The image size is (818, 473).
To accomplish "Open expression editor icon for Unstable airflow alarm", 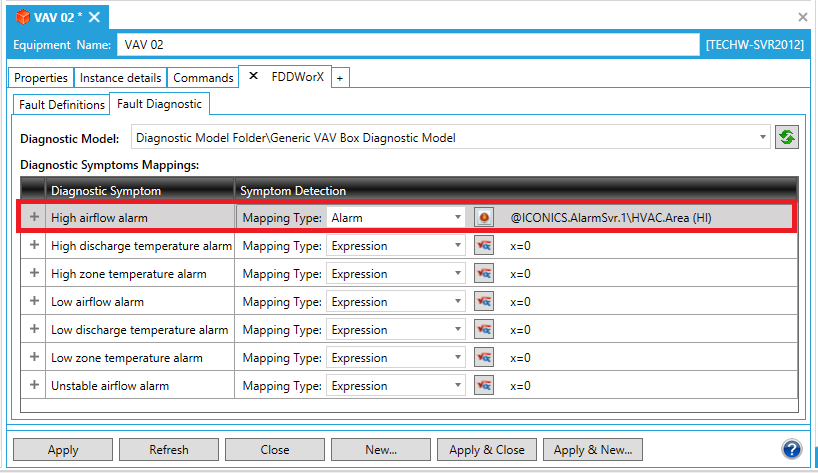I will [484, 385].
